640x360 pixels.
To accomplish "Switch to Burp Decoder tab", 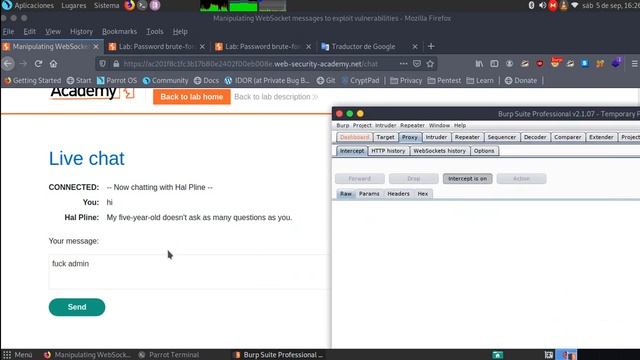I will coord(535,137).
